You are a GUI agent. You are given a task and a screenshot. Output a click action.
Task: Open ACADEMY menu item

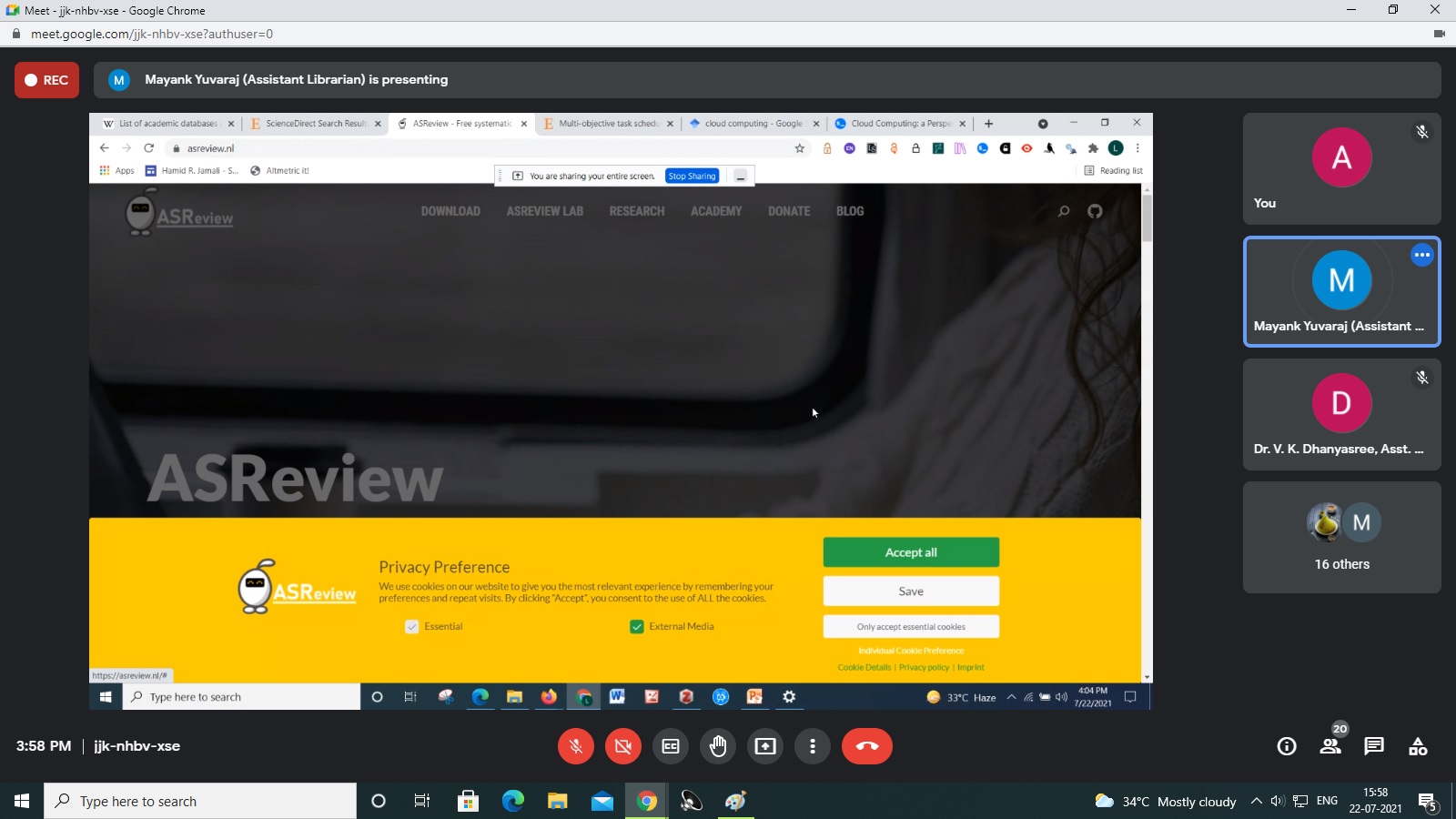716,211
